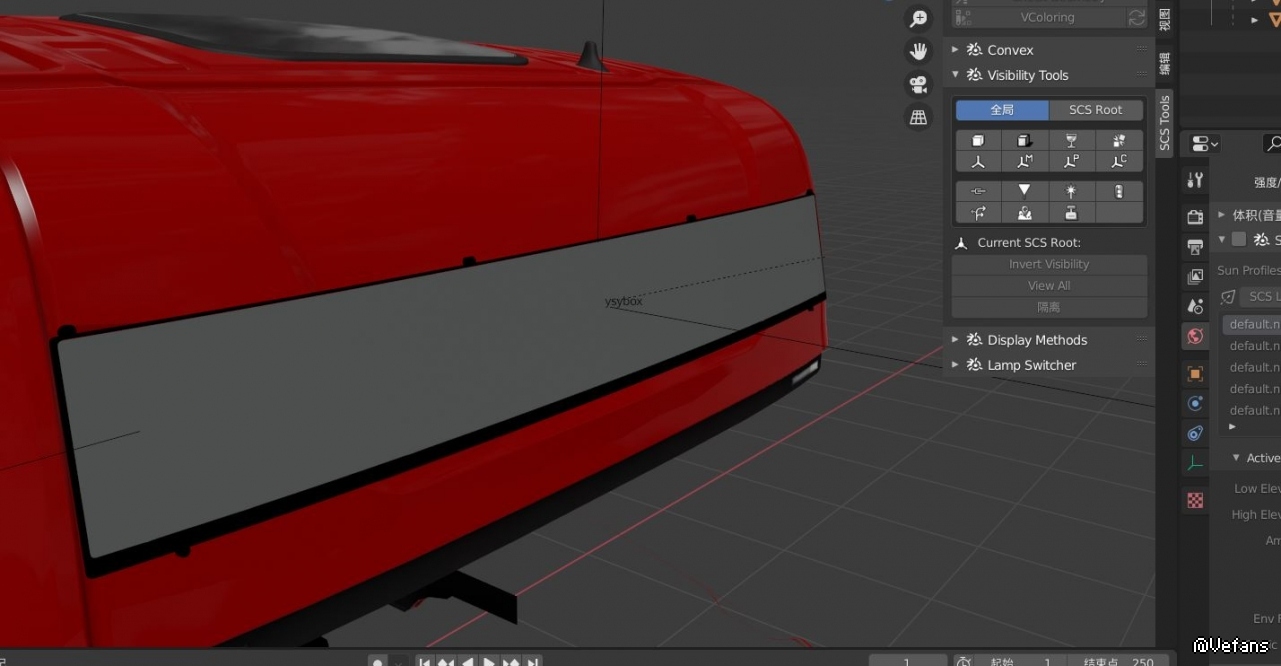Viewport: 1281px width, 666px height.
Task: Open the Texture properties checkerboard icon
Action: coord(1195,500)
